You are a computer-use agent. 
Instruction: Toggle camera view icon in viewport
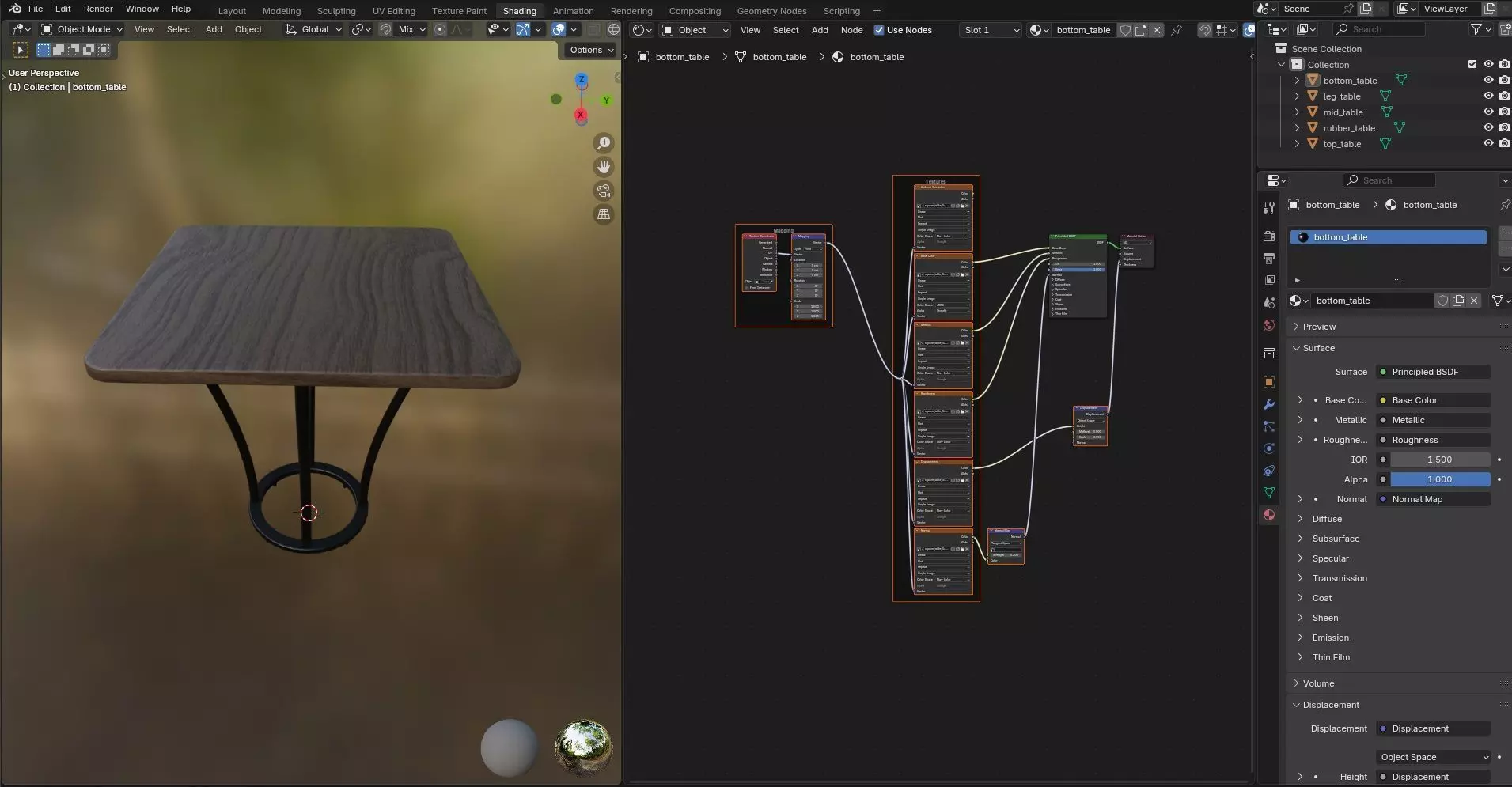pos(604,191)
